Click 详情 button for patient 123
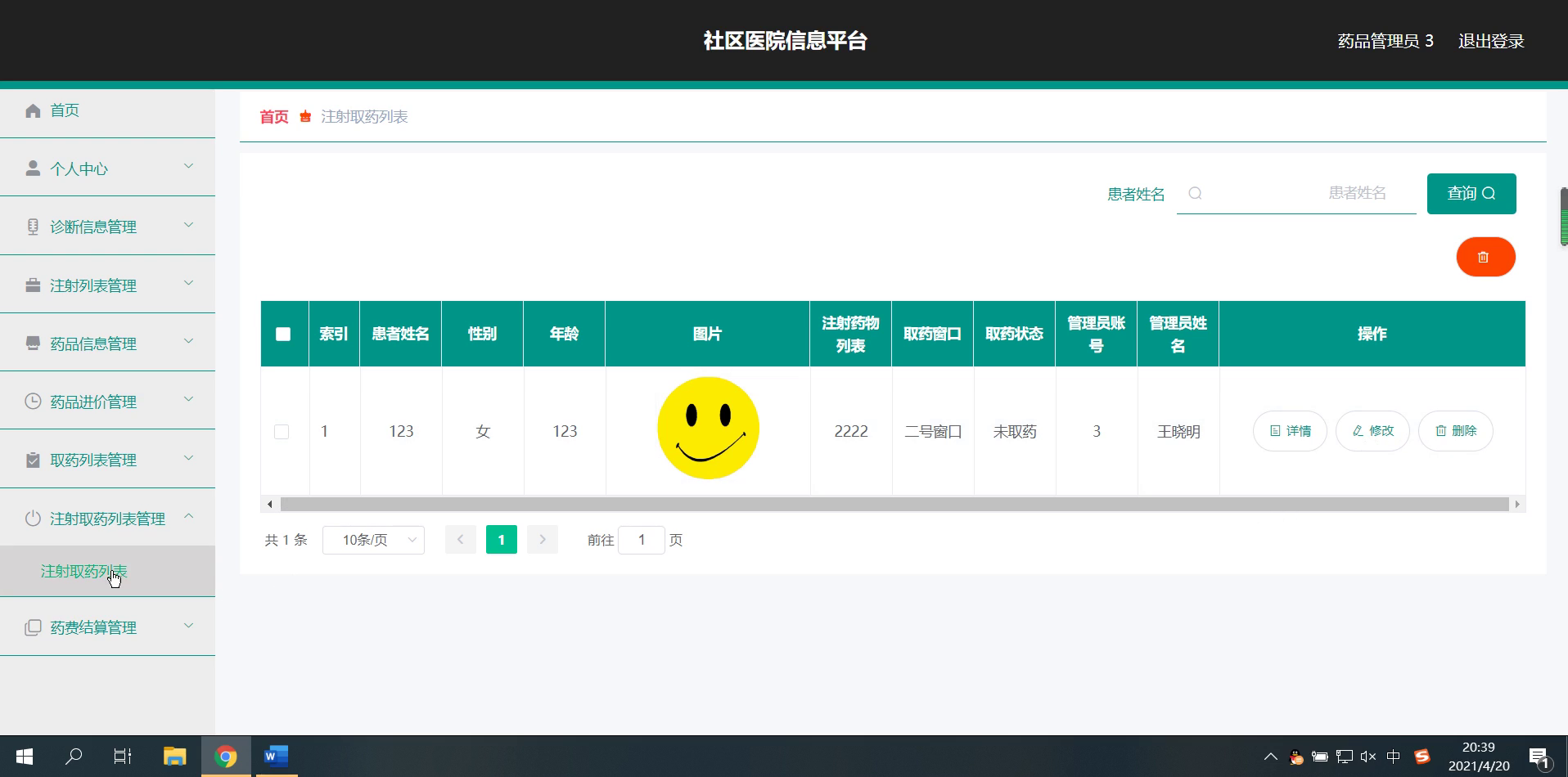The height and width of the screenshot is (777, 1568). [1290, 431]
